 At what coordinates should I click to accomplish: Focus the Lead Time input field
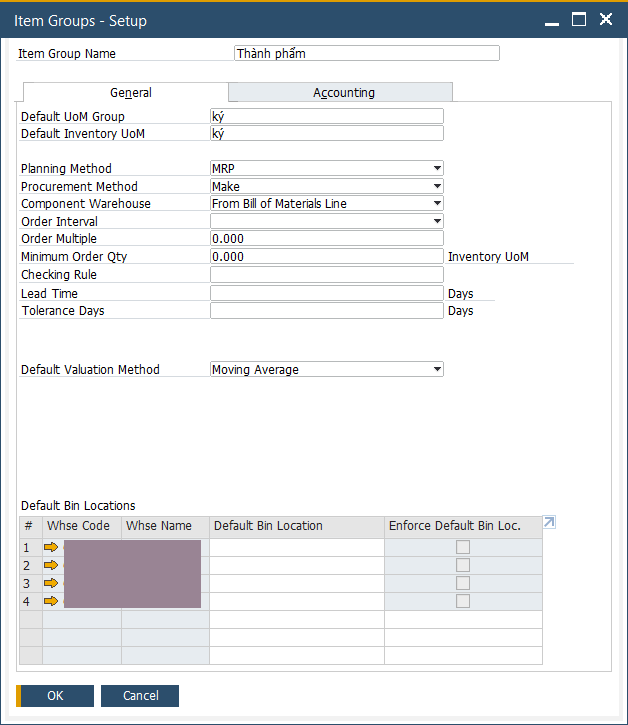point(326,294)
